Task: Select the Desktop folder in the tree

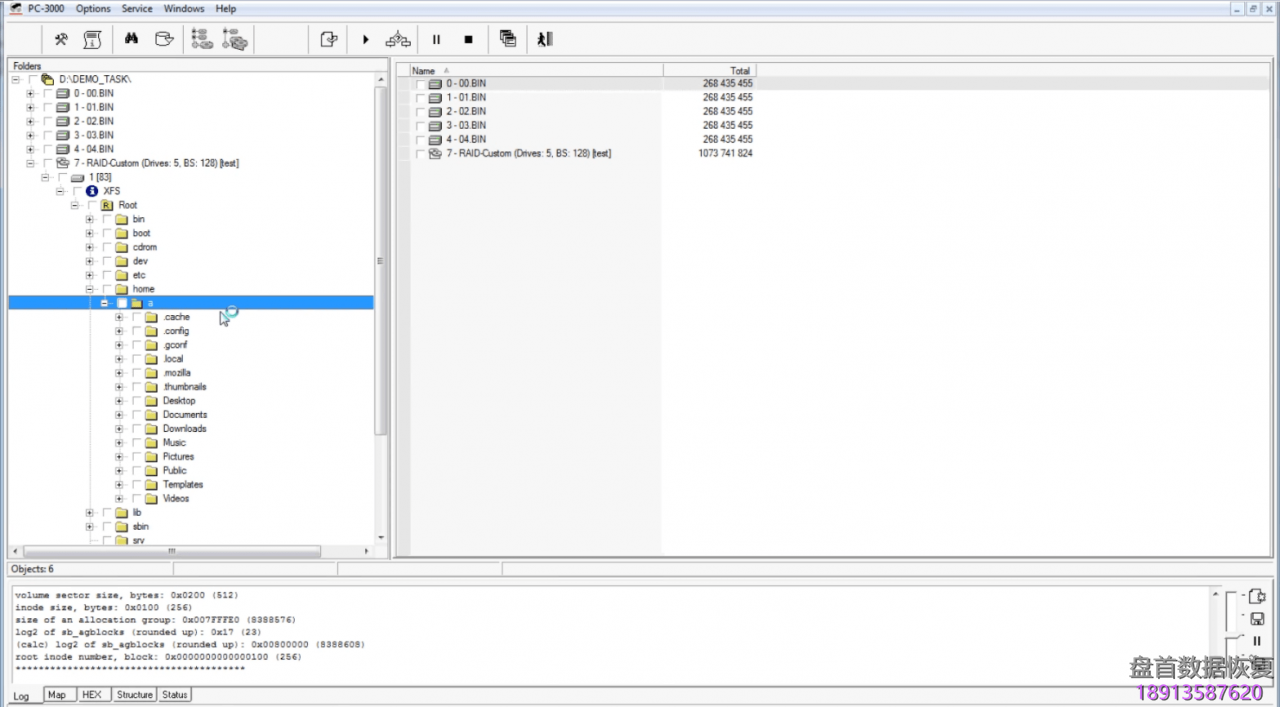Action: [x=179, y=401]
